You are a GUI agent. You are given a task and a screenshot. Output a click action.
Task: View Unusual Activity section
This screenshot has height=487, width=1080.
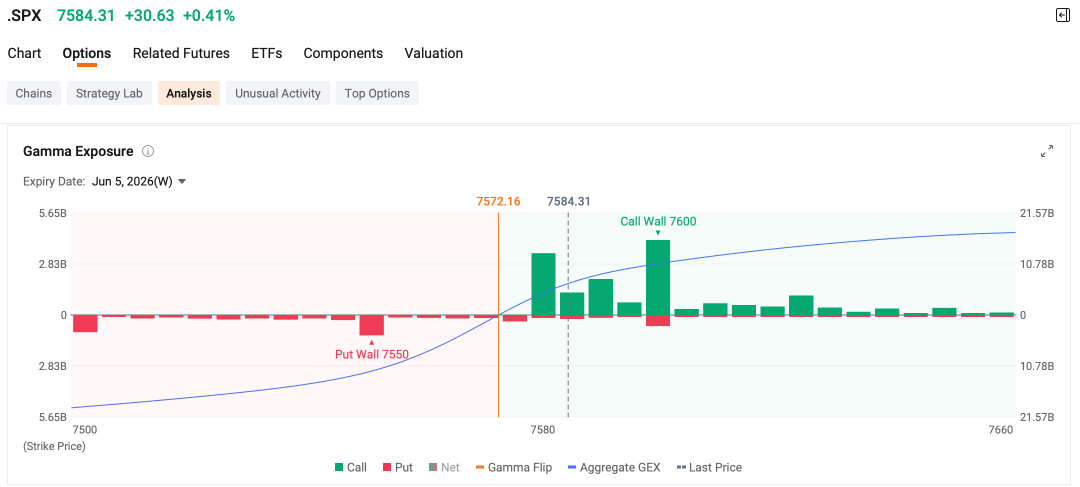[278, 93]
